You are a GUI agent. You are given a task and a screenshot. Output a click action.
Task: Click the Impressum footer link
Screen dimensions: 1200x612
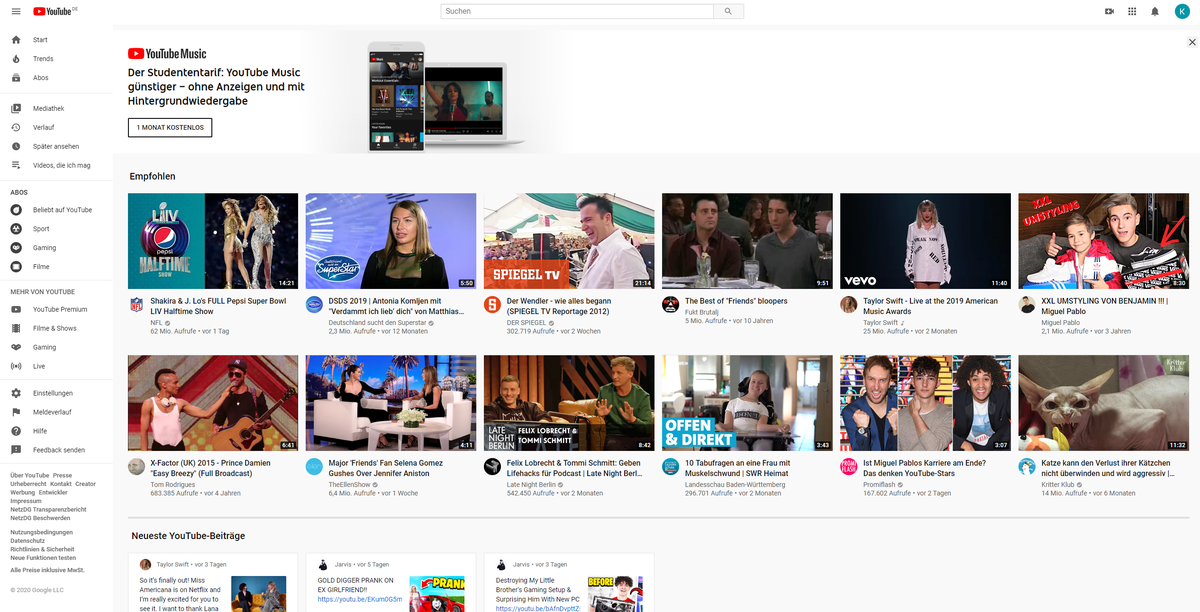pos(26,501)
